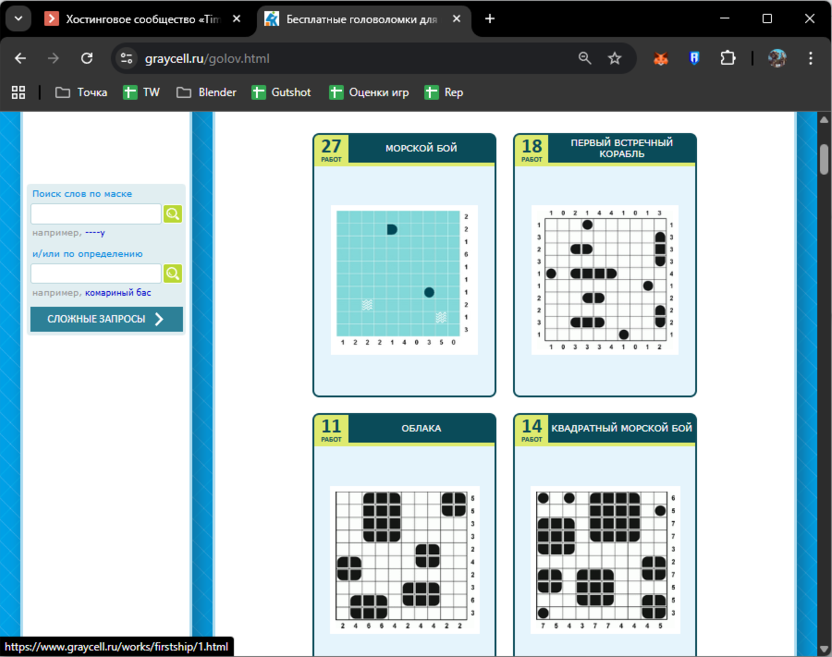Open the Первый встречный корабль thumbnail
Viewport: 832px width, 657px height.
click(x=605, y=280)
